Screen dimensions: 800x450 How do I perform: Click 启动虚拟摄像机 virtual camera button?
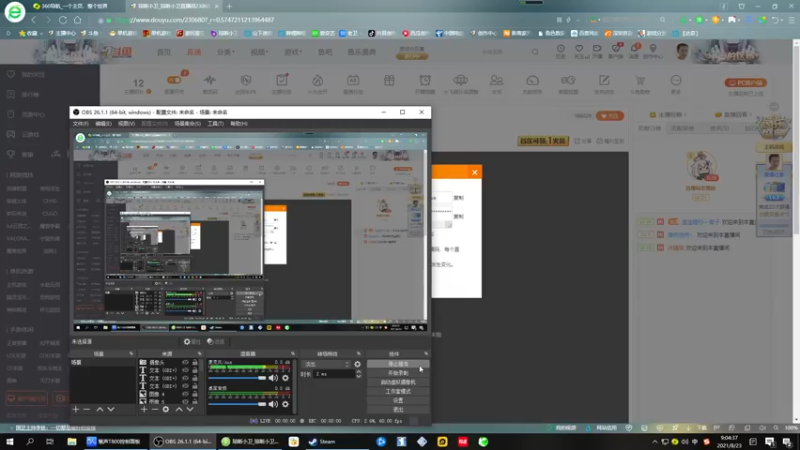(398, 382)
